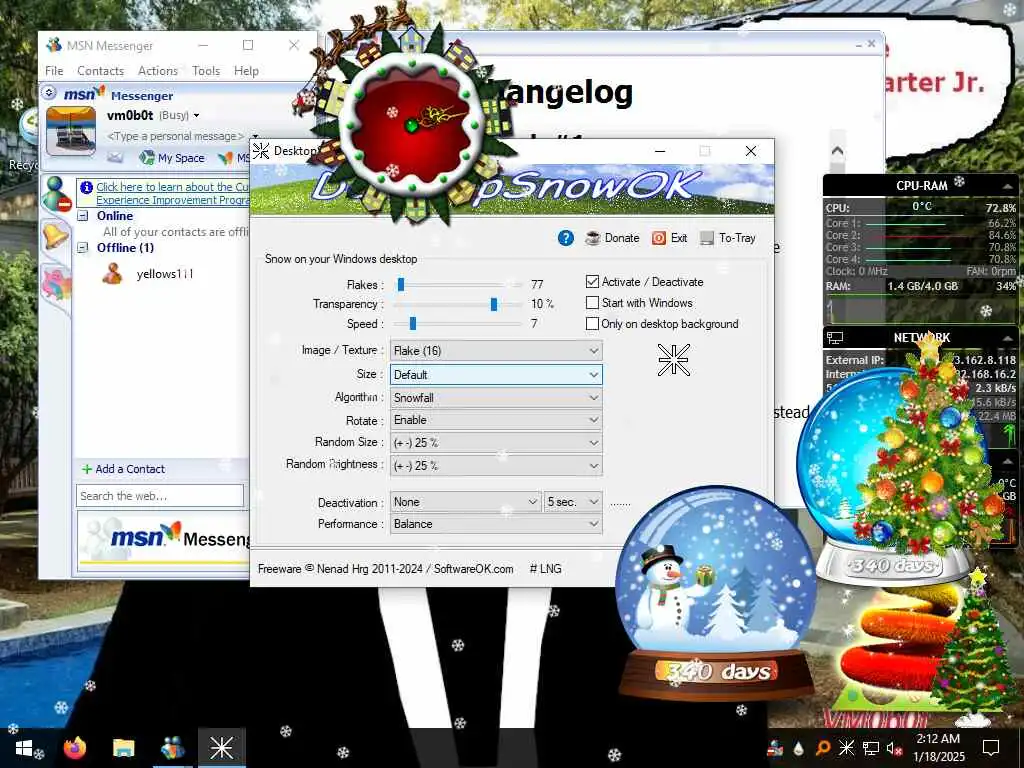
Task: Open Image / Texture dropdown Flake (16)
Action: tap(496, 351)
